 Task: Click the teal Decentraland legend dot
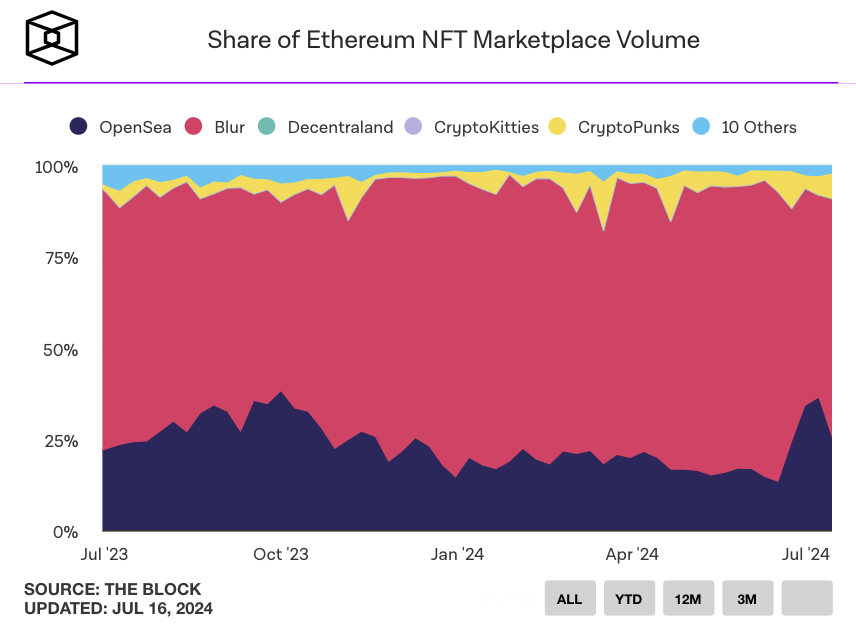coord(266,127)
